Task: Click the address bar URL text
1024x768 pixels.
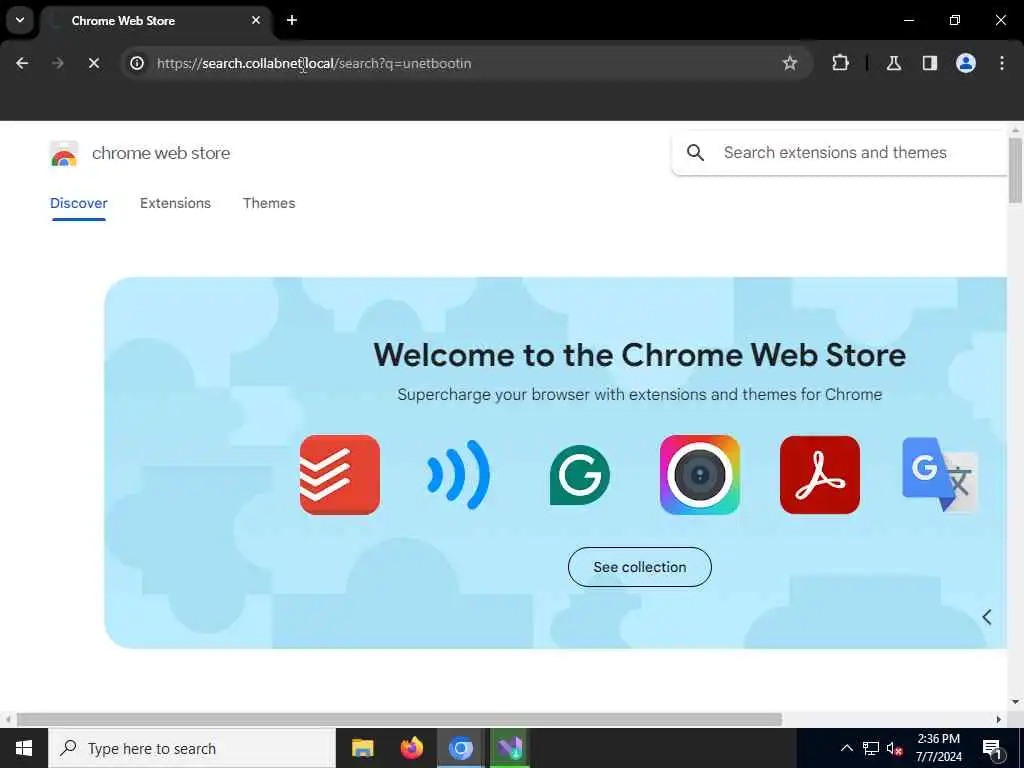Action: (x=313, y=63)
